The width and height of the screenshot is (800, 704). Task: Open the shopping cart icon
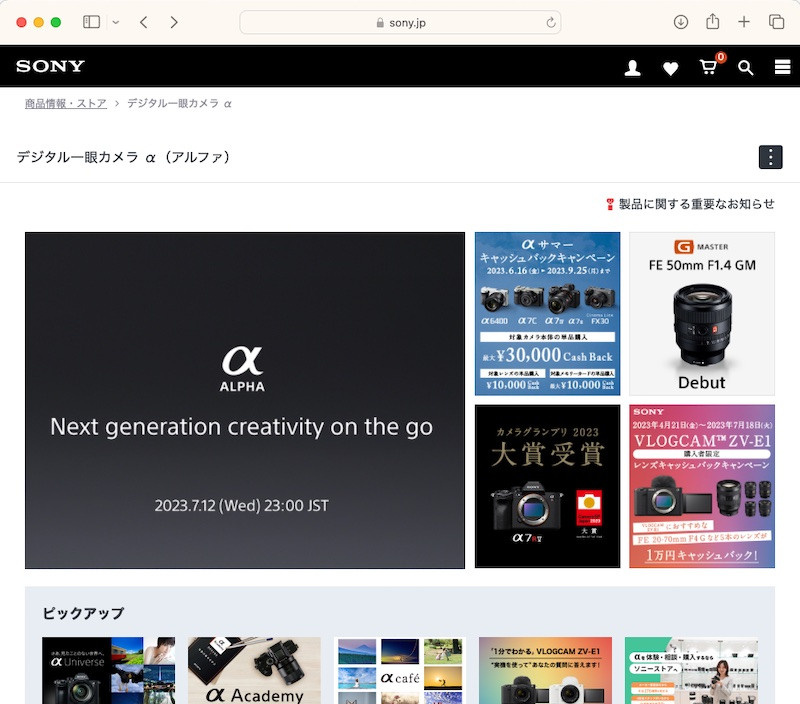709,67
